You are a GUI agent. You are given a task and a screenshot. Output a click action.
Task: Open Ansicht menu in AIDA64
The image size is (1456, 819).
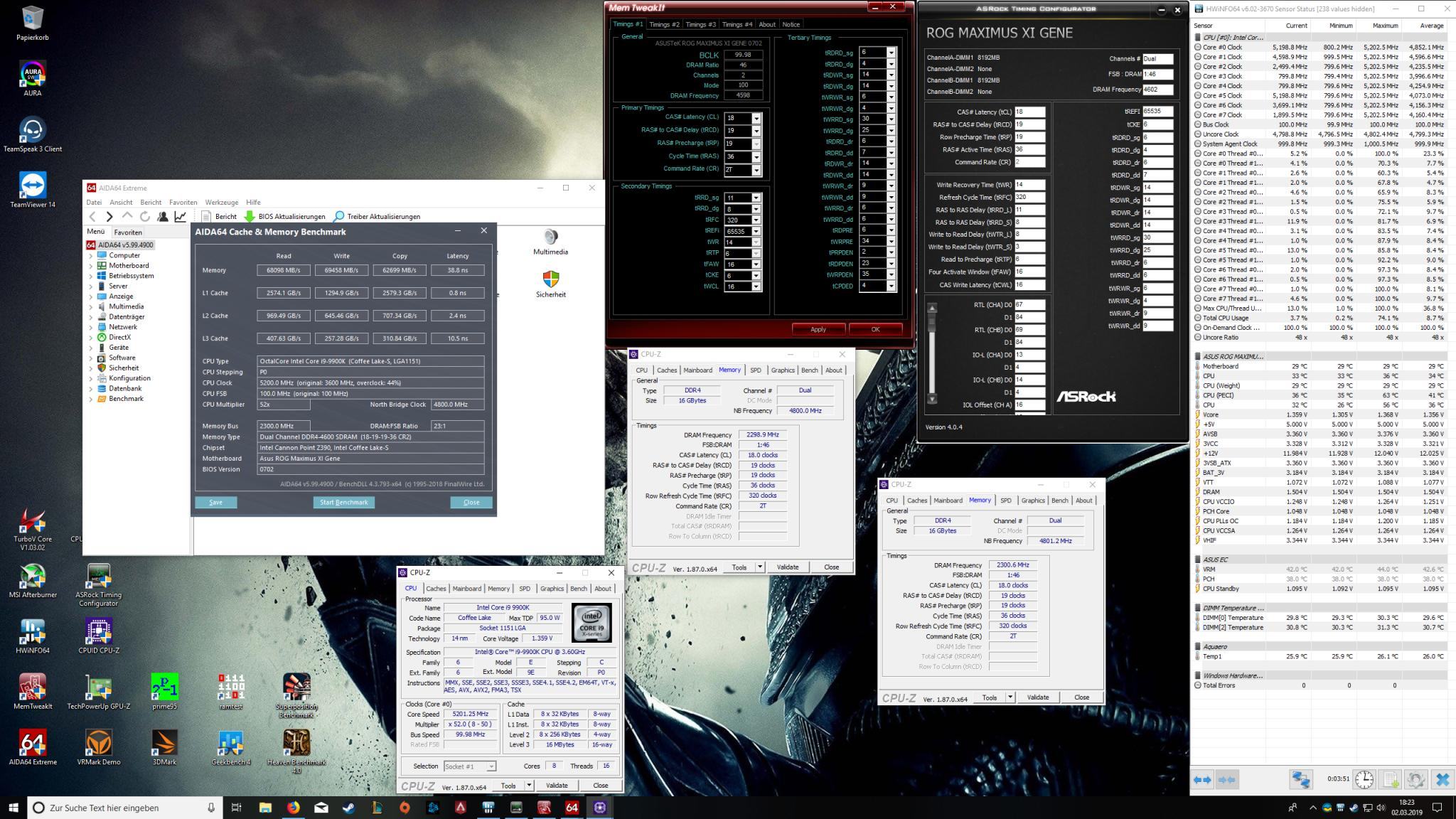[121, 203]
